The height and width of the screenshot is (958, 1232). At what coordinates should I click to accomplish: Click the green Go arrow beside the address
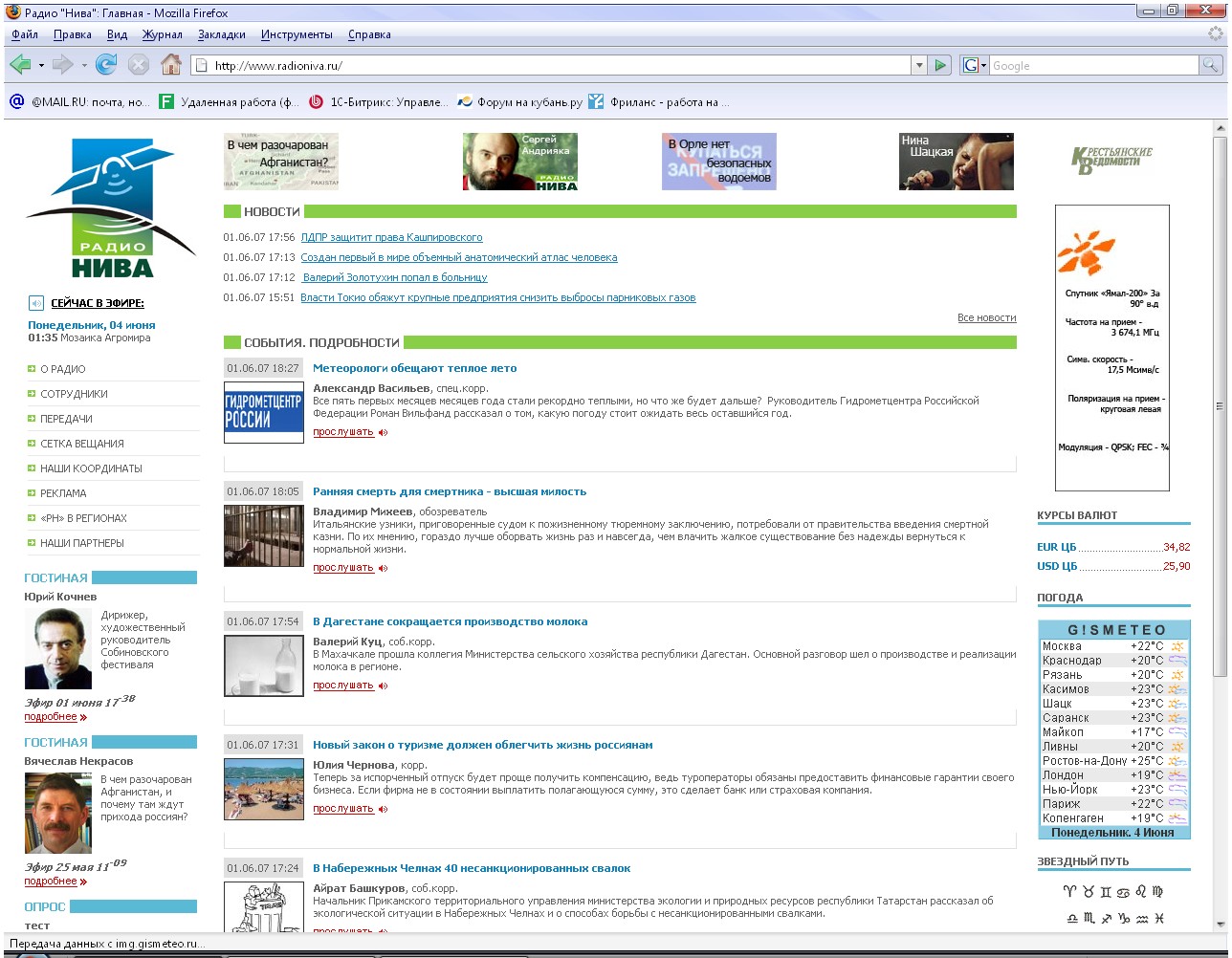click(x=941, y=65)
